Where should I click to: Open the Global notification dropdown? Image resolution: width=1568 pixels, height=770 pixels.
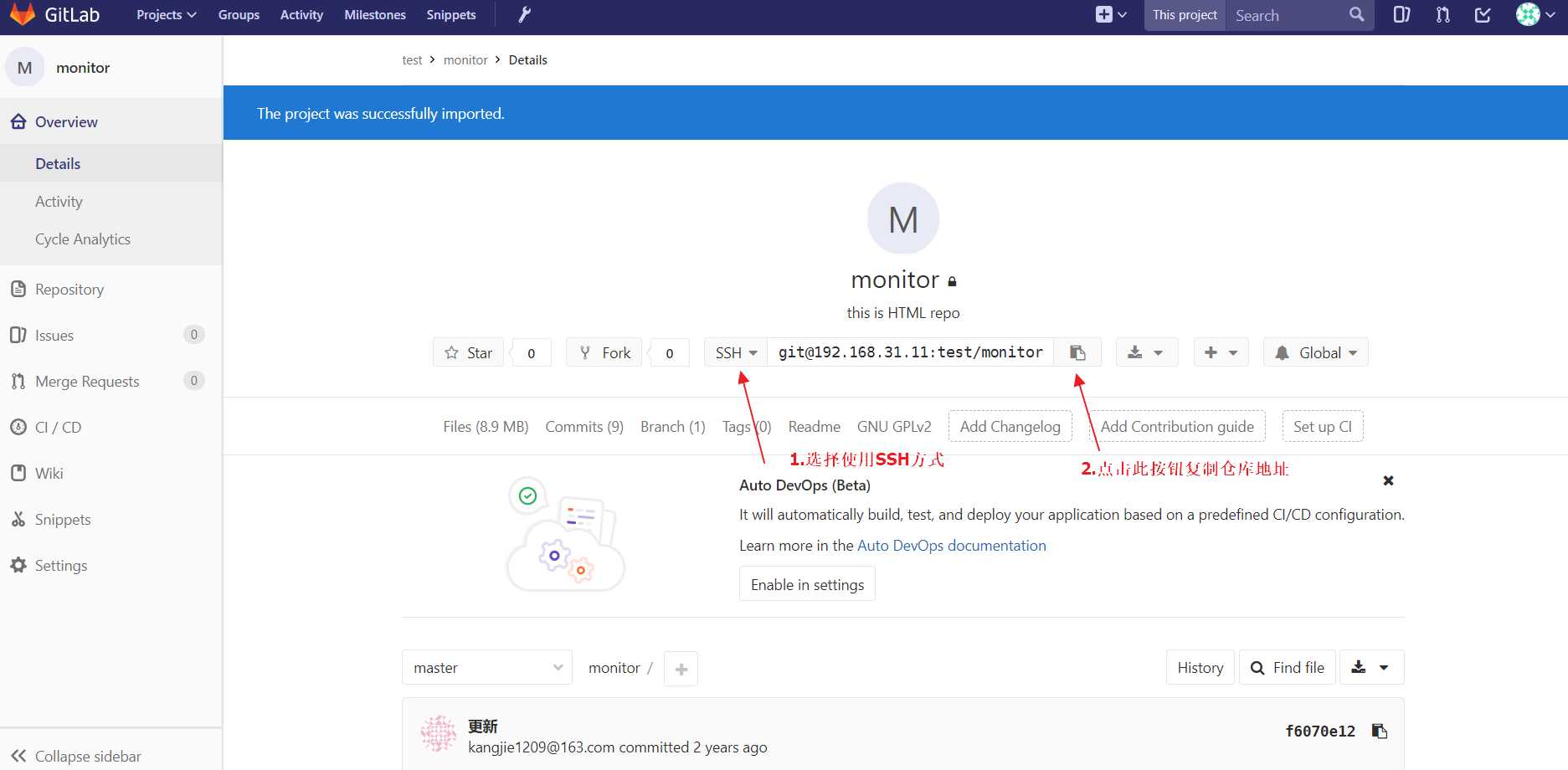click(x=1315, y=352)
